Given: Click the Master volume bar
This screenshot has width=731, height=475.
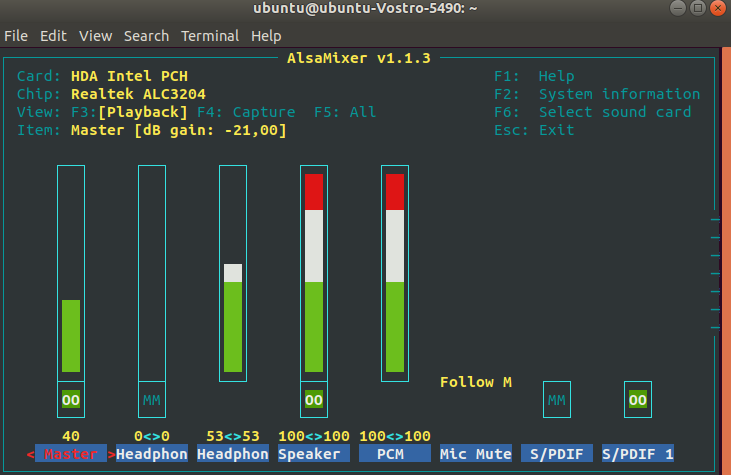Looking at the screenshot, I should [71, 273].
